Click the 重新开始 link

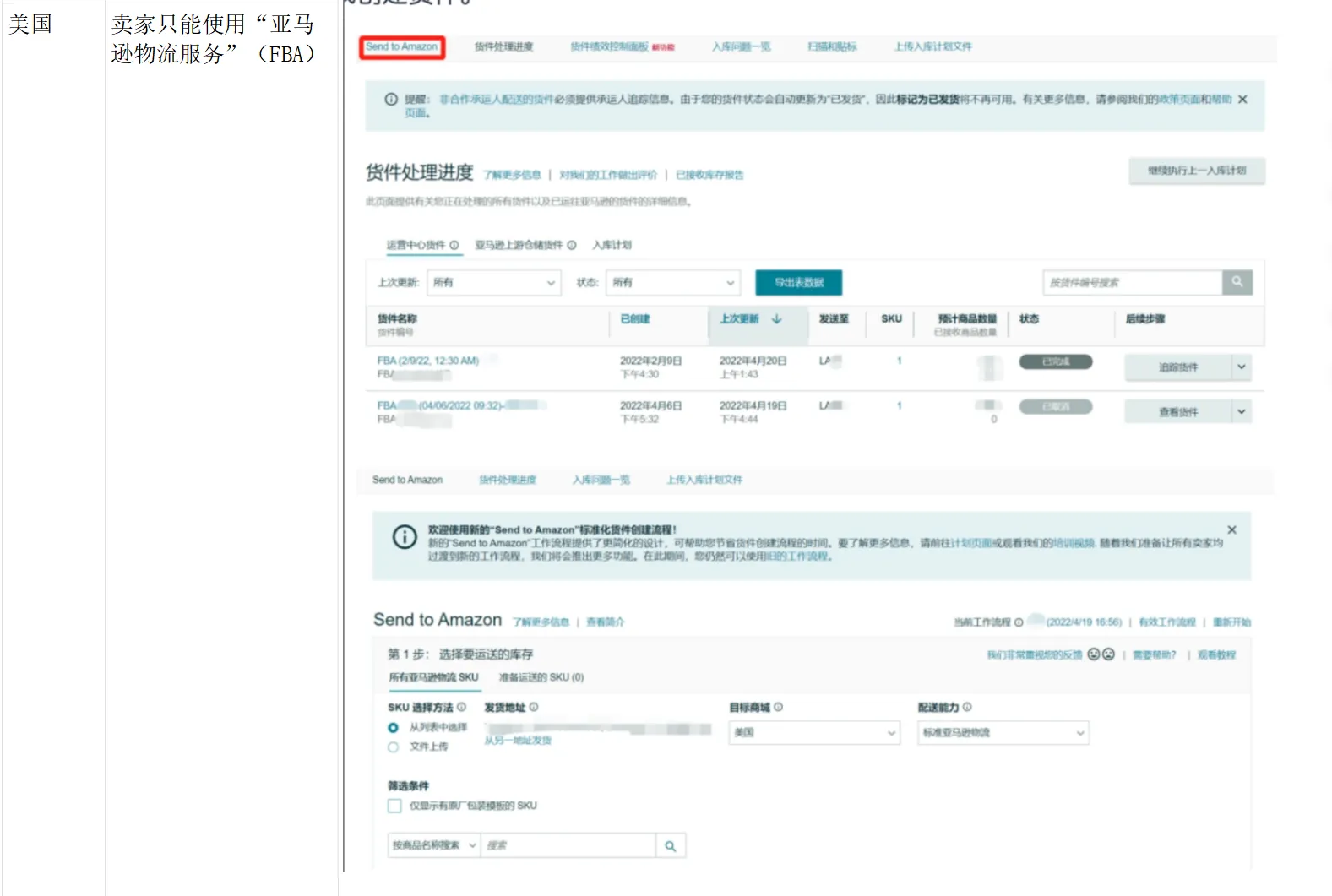pos(1231,622)
